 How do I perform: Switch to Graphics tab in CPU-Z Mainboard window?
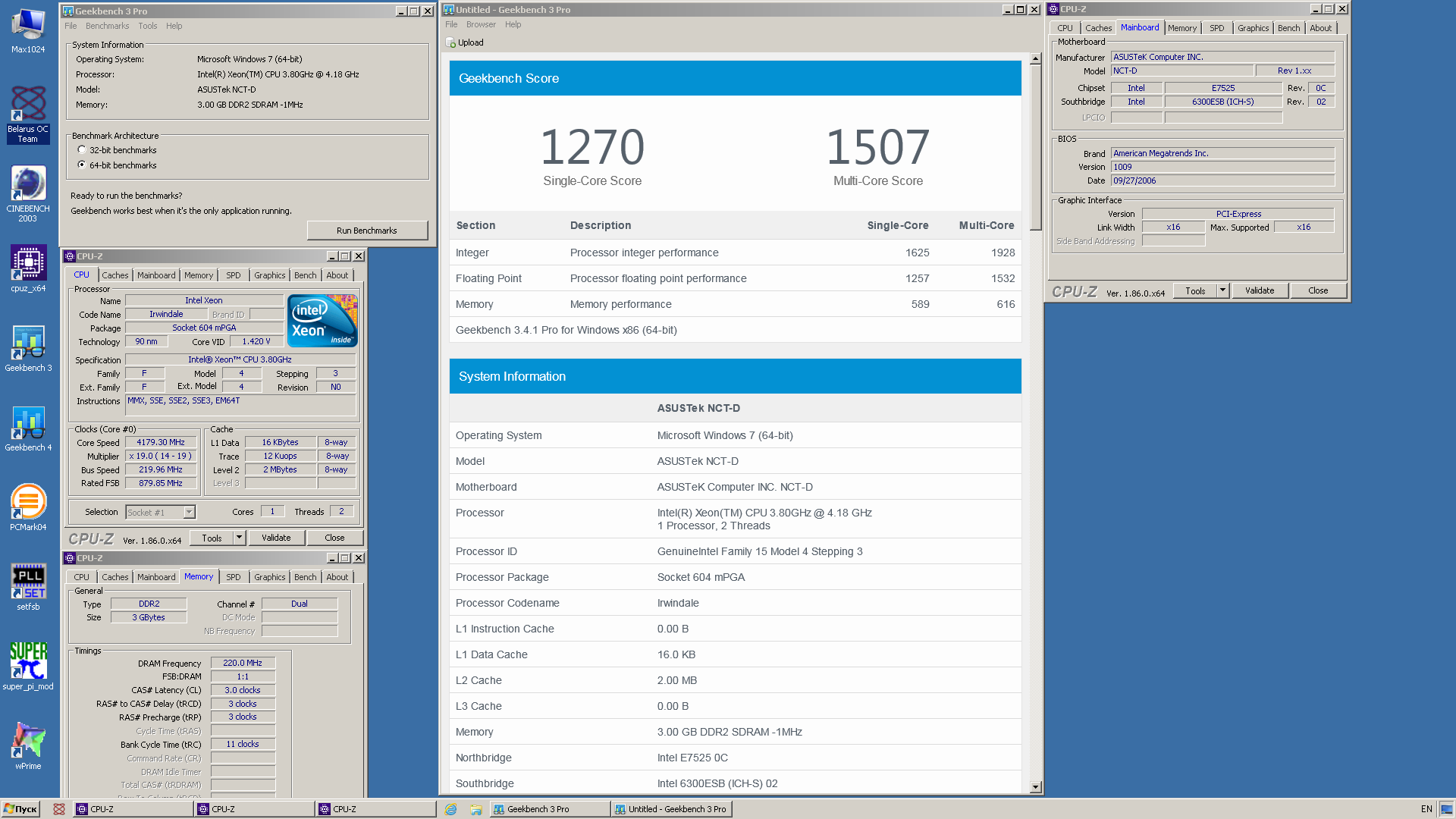coord(1253,28)
